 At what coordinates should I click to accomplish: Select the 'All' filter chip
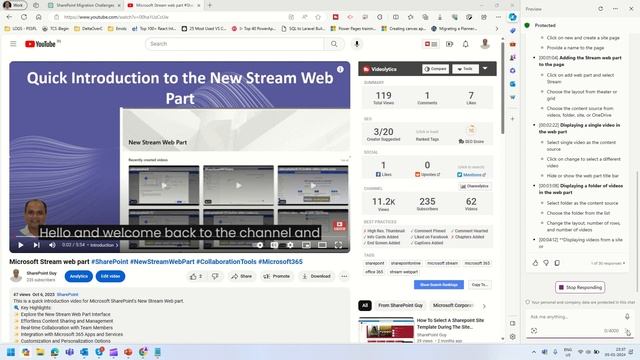365,305
